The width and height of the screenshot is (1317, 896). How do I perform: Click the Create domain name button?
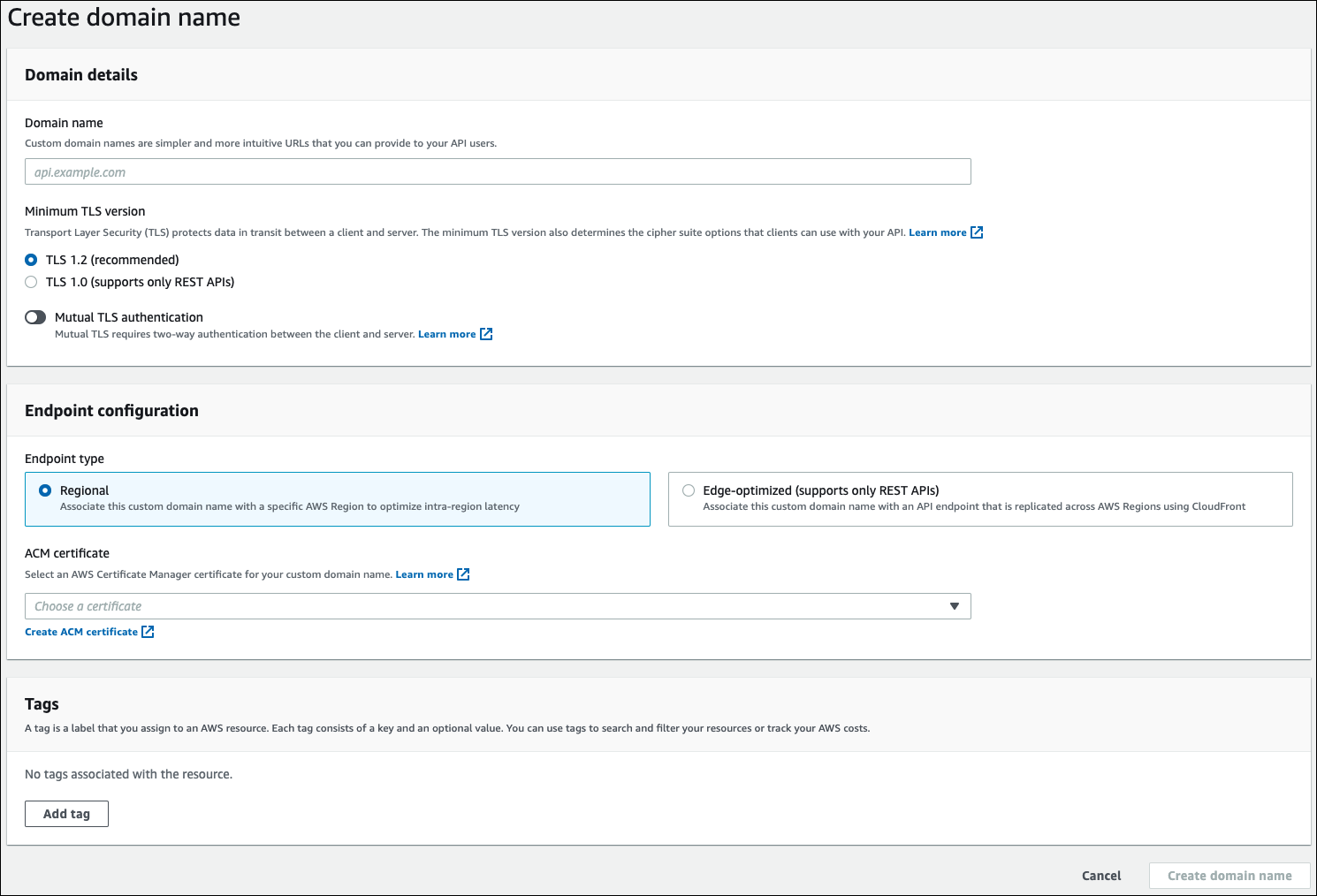coord(1229,875)
